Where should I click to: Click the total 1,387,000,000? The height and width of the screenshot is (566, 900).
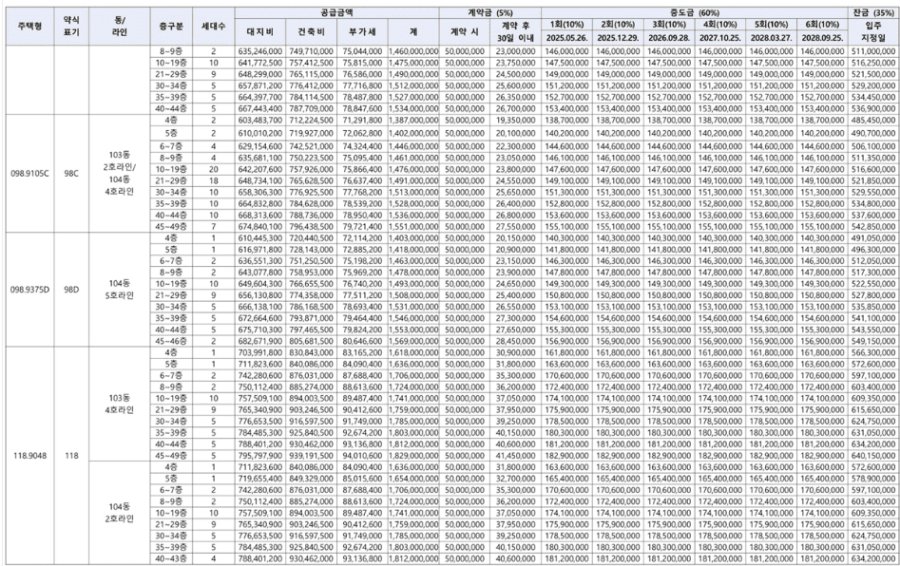[x=413, y=120]
